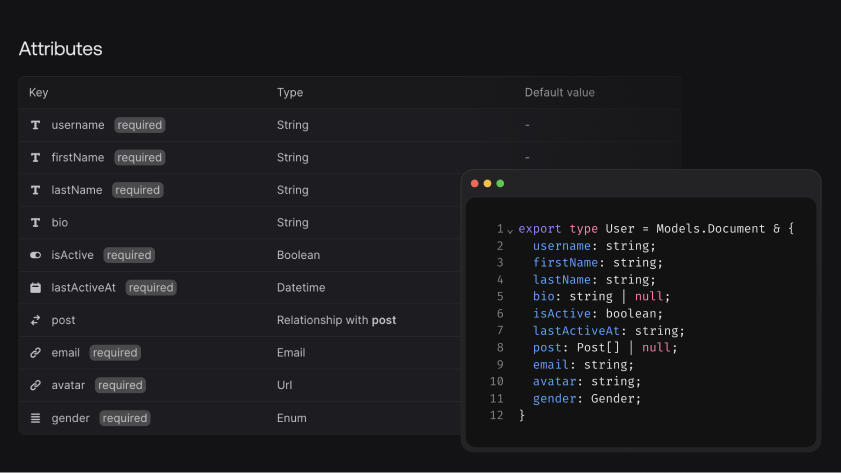Click the green maximize dot of code window
This screenshot has height=473, width=841.
(x=500, y=183)
